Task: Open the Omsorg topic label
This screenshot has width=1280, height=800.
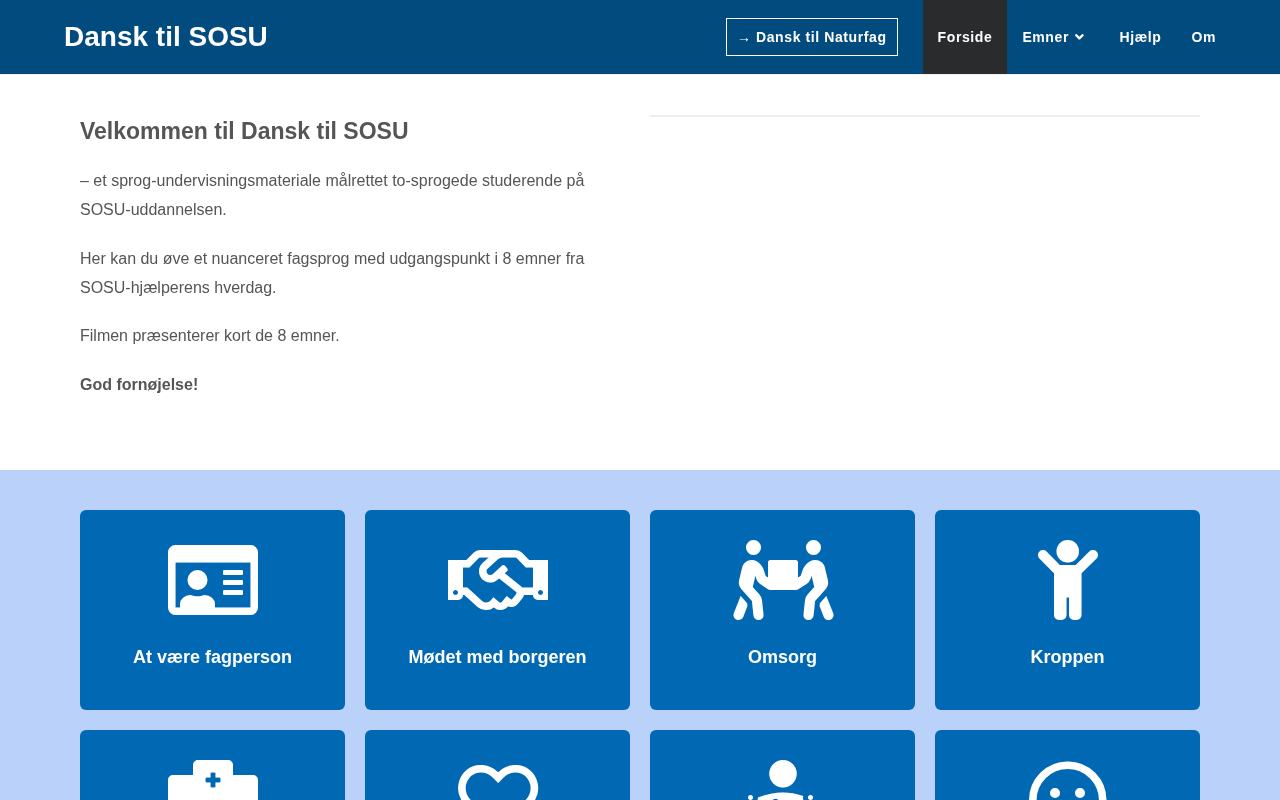Action: pyautogui.click(x=782, y=657)
